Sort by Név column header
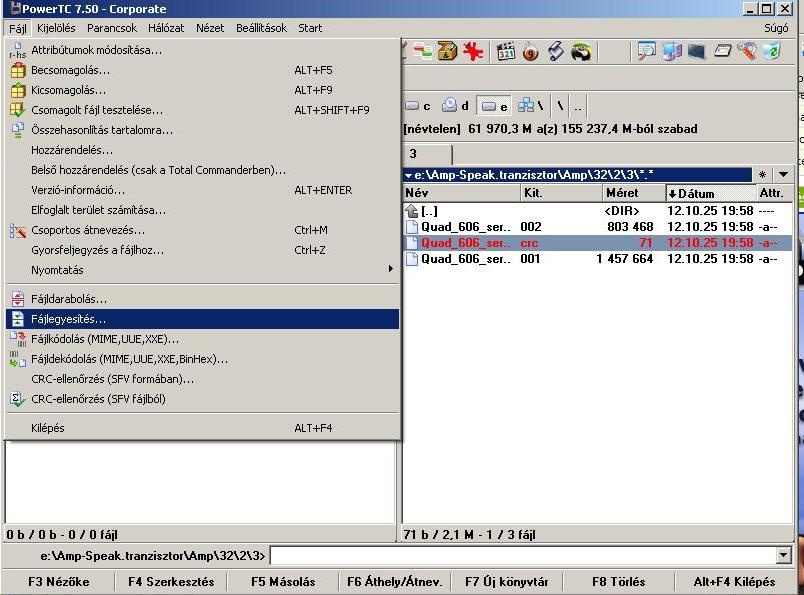This screenshot has width=804, height=595. click(461, 193)
